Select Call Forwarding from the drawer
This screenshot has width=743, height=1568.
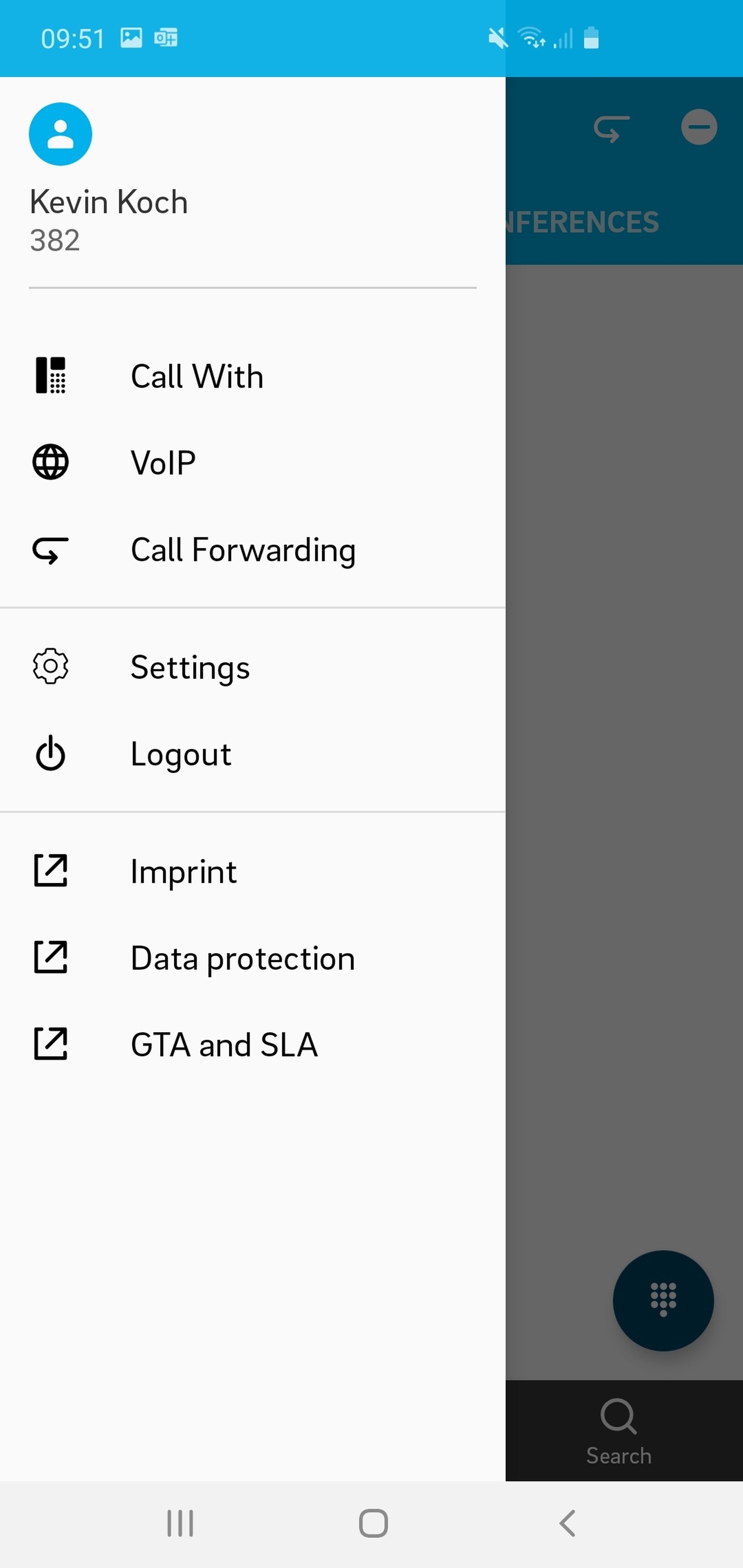click(x=243, y=550)
